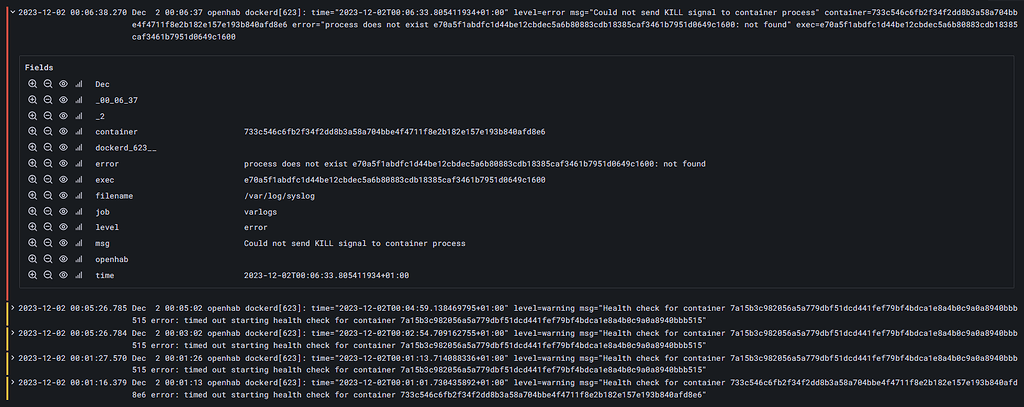This screenshot has height=407, width=1024.
Task: Expand the 00:05:26.785 warning log row
Action: (12, 308)
